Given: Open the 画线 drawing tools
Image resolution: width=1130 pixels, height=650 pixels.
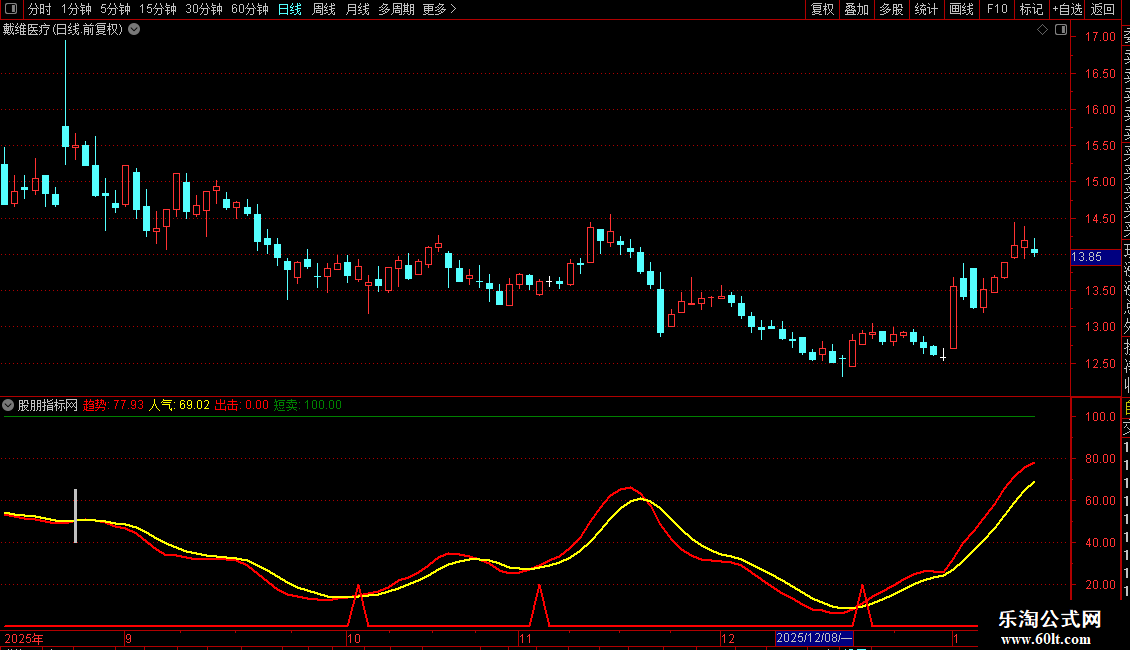Looking at the screenshot, I should pos(961,9).
